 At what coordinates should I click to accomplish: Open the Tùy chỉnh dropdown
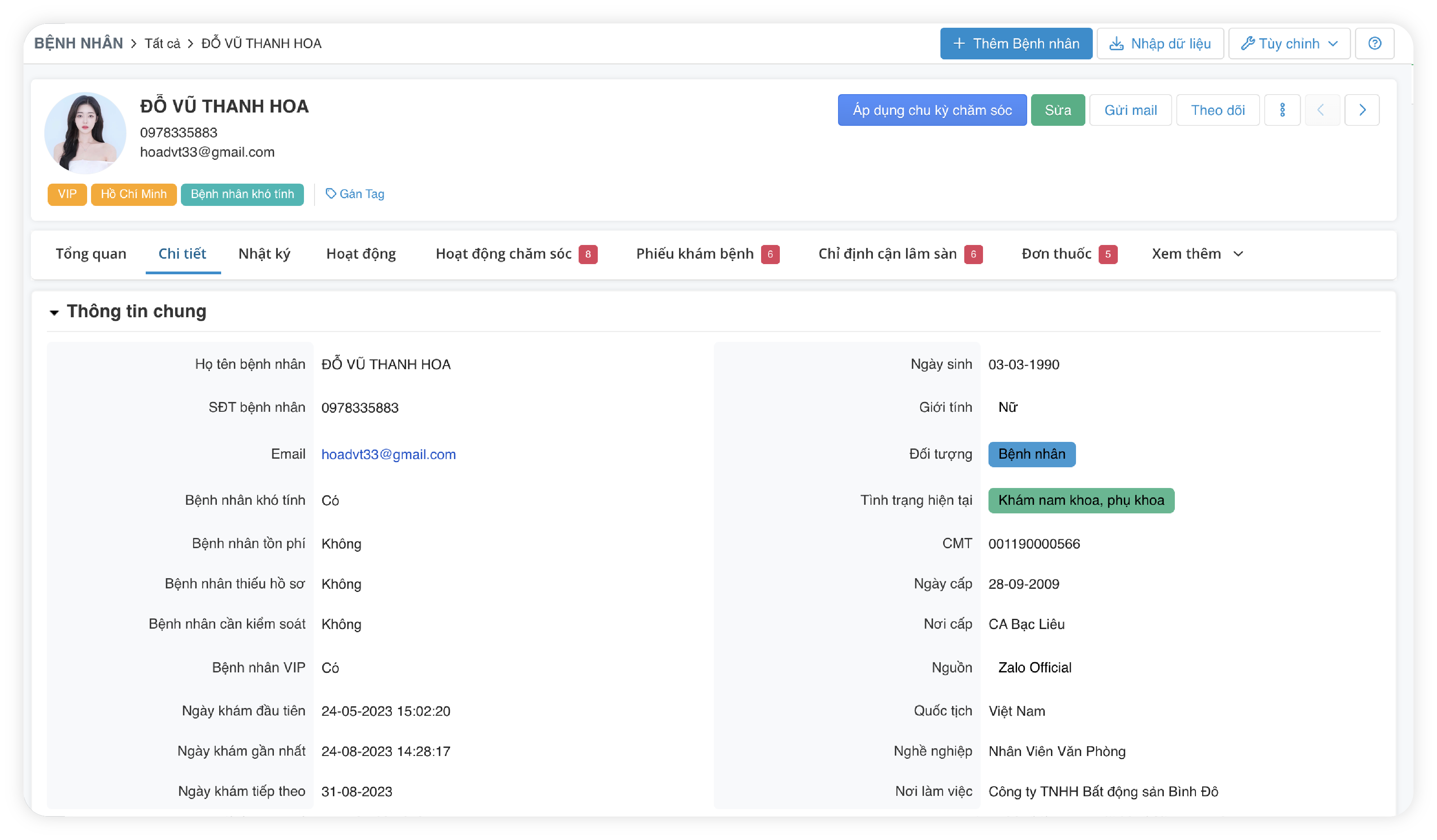(x=1289, y=43)
